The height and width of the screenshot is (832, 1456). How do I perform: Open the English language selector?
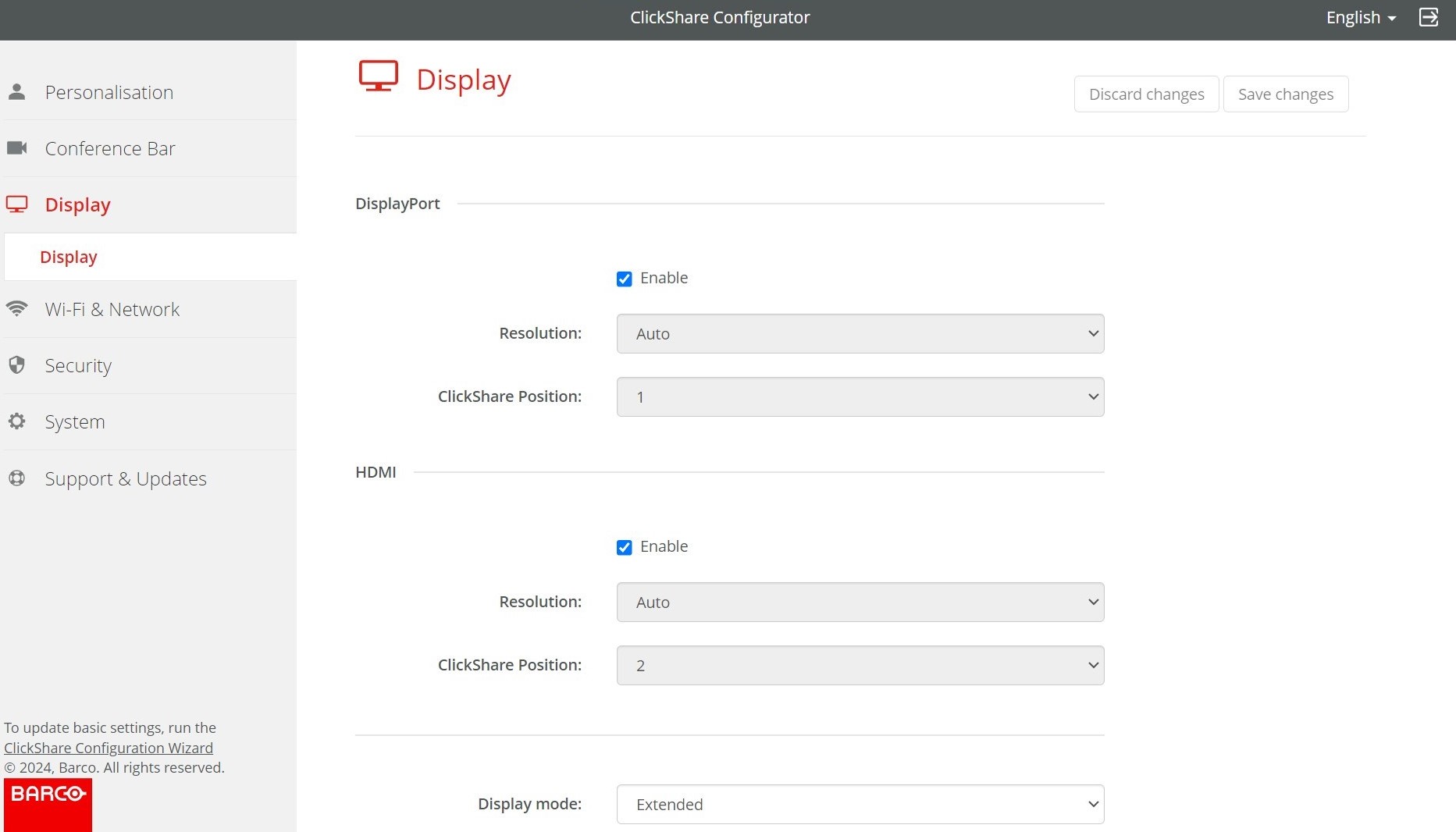[x=1359, y=16]
